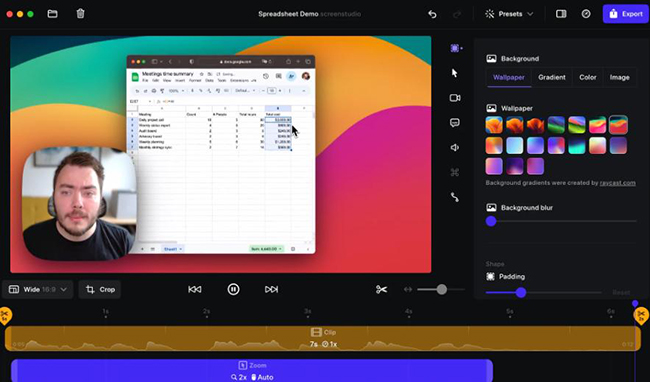650x382 pixels.
Task: Select the pink-purple gradient in third row
Action: pyautogui.click(x=494, y=167)
